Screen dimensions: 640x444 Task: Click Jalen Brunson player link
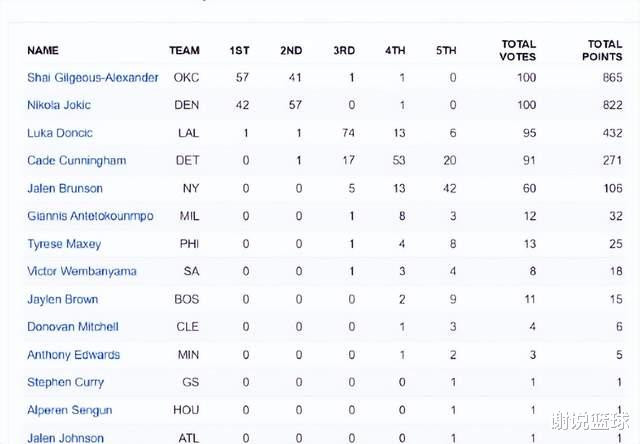coord(65,188)
